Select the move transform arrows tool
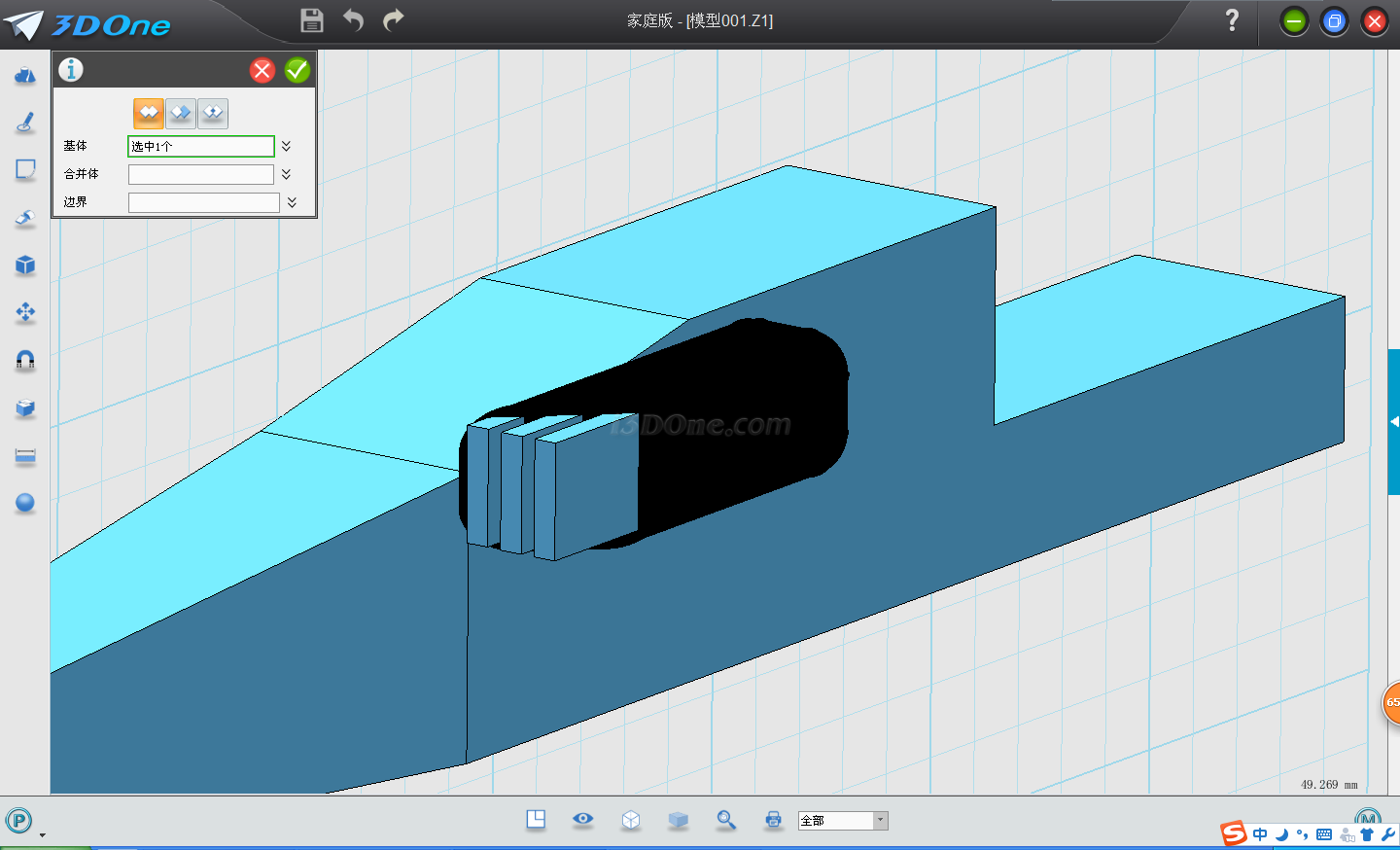1400x850 pixels. click(25, 312)
